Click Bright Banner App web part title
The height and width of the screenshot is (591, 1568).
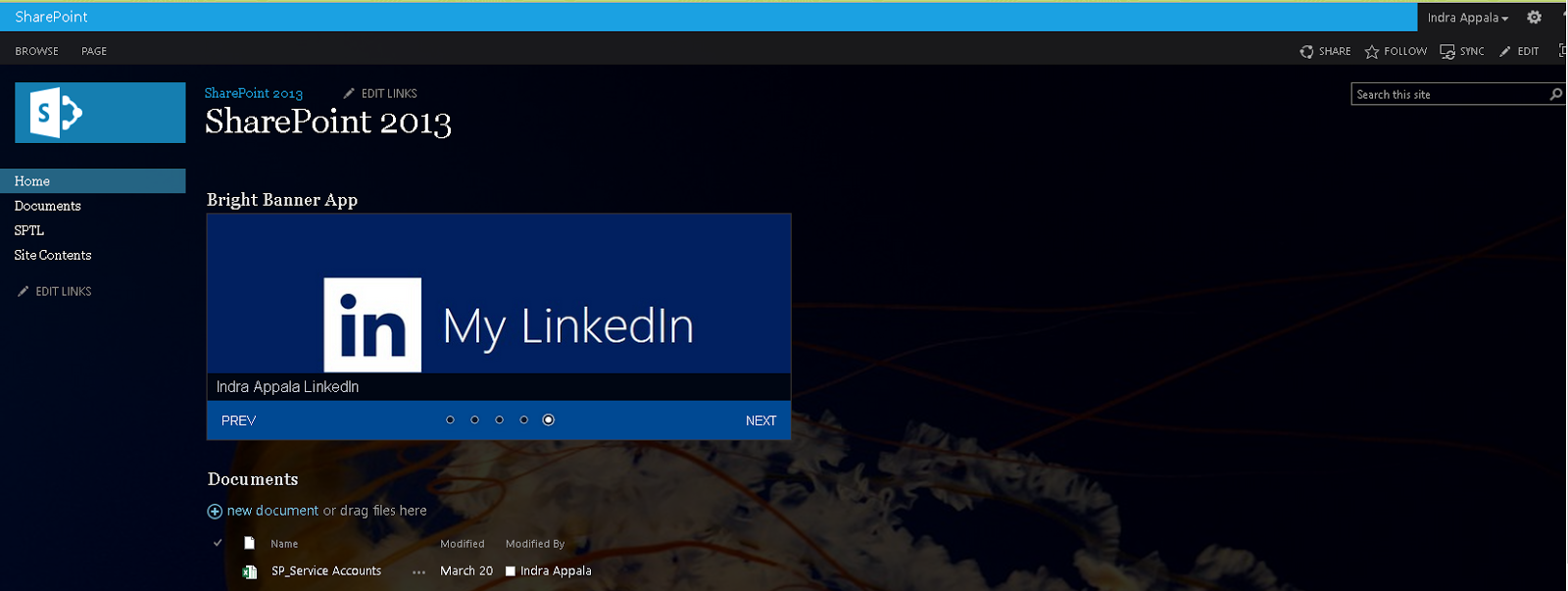pos(282,200)
